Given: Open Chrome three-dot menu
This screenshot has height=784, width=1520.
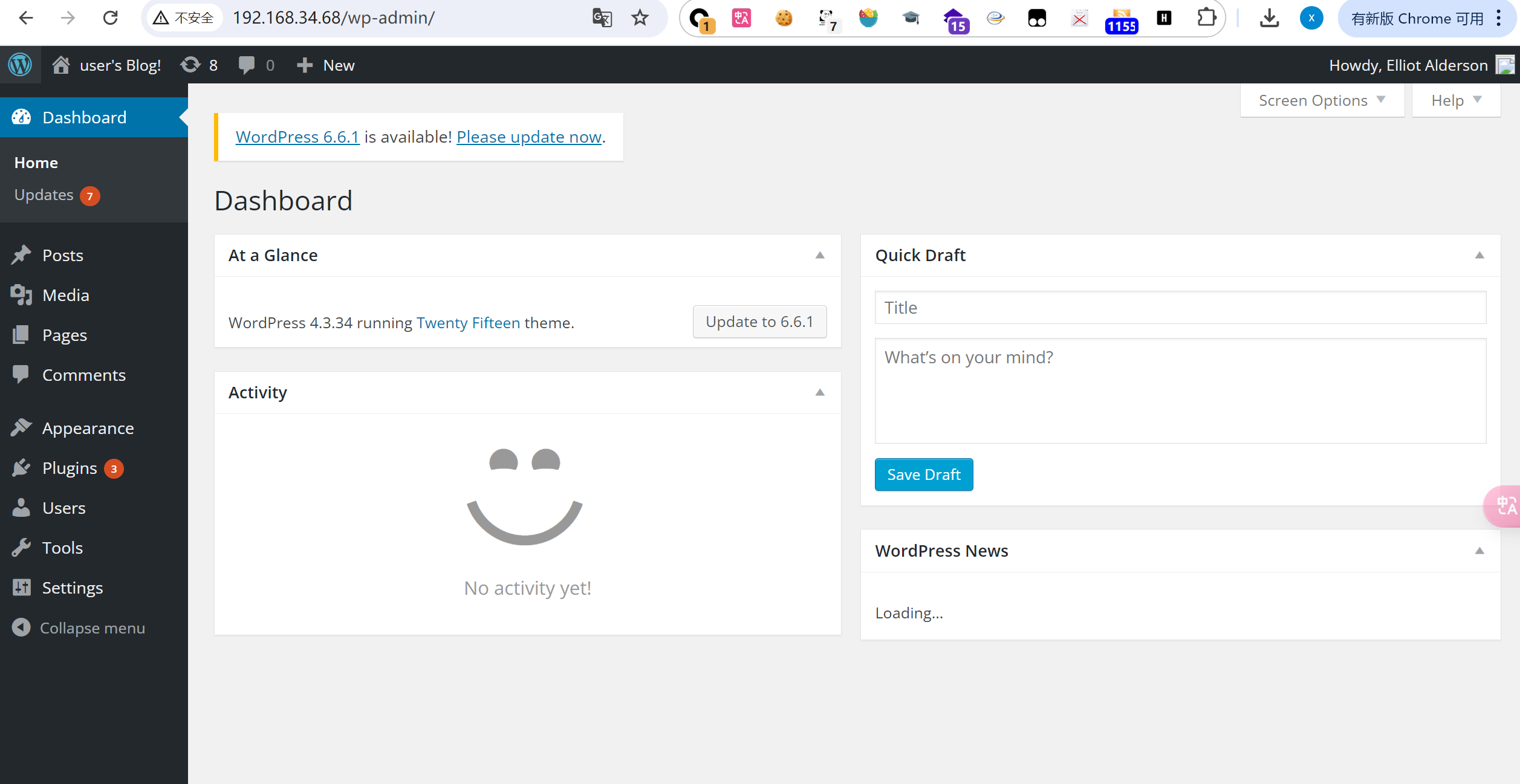Looking at the screenshot, I should pyautogui.click(x=1499, y=18).
